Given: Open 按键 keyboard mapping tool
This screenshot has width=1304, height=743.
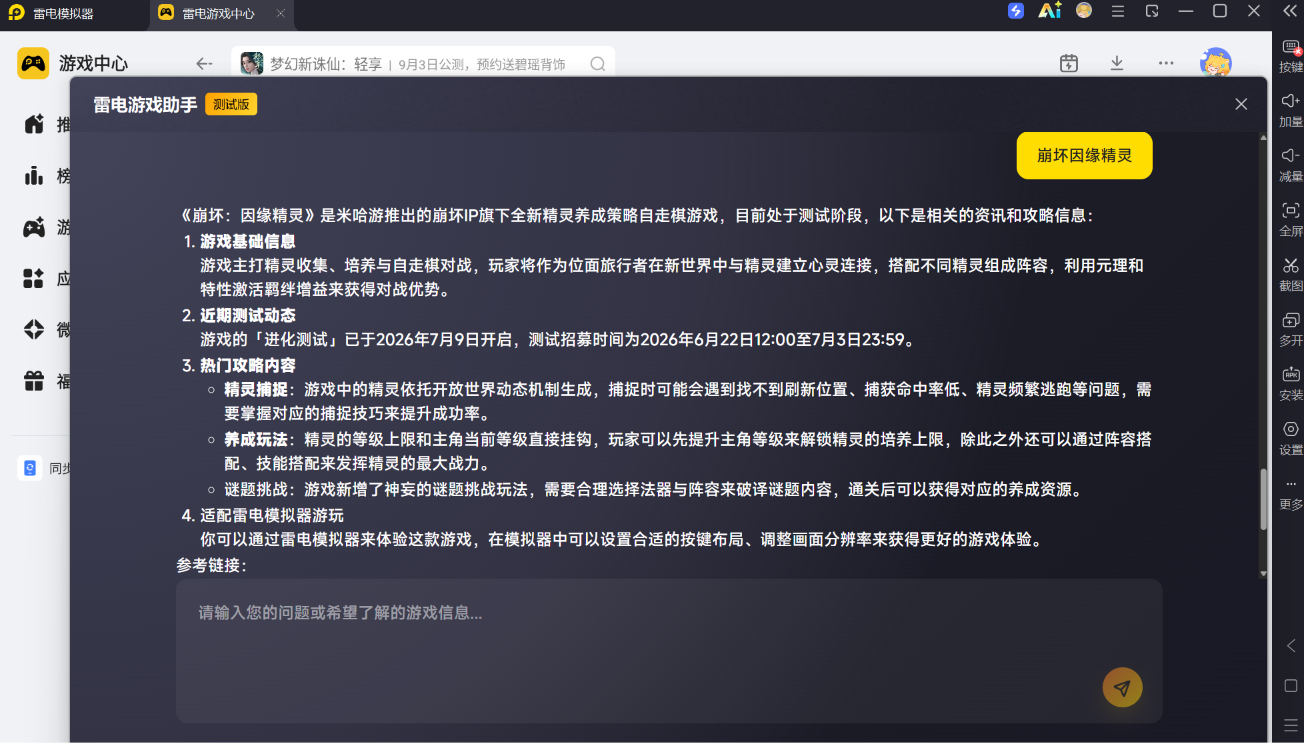Looking at the screenshot, I should click(x=1291, y=56).
